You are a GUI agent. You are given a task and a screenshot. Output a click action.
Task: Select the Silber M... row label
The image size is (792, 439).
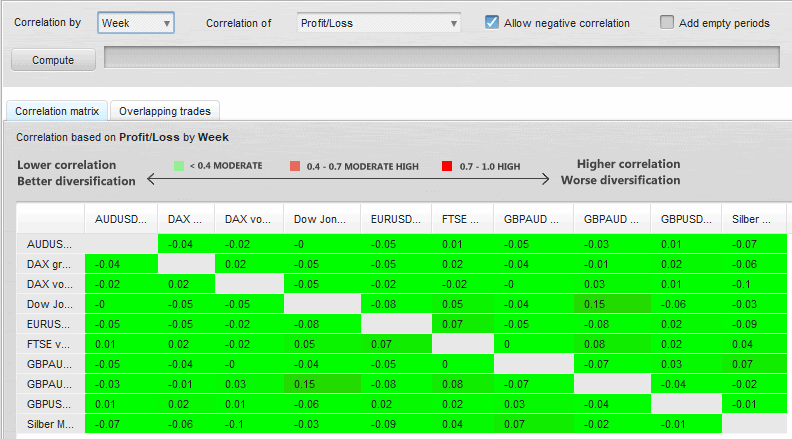[50, 424]
